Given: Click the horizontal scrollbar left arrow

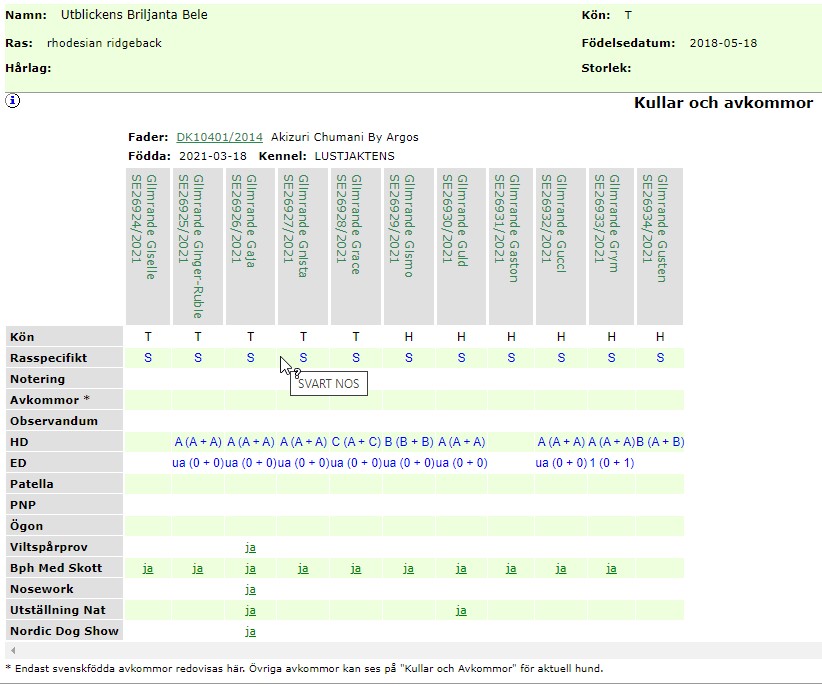Looking at the screenshot, I should [x=13, y=650].
